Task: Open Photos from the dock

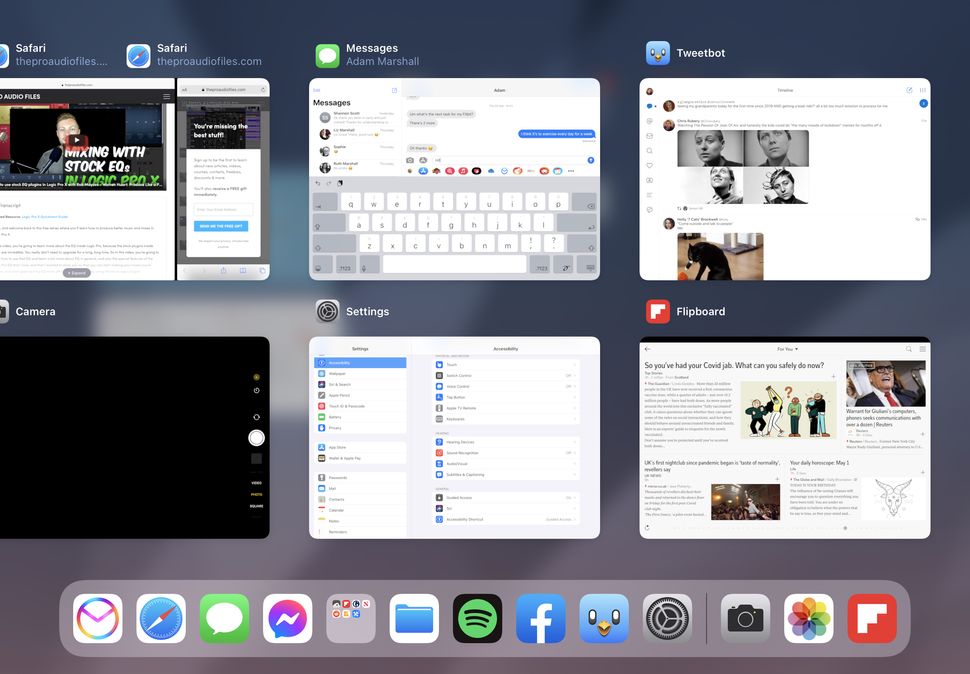Action: pos(808,618)
